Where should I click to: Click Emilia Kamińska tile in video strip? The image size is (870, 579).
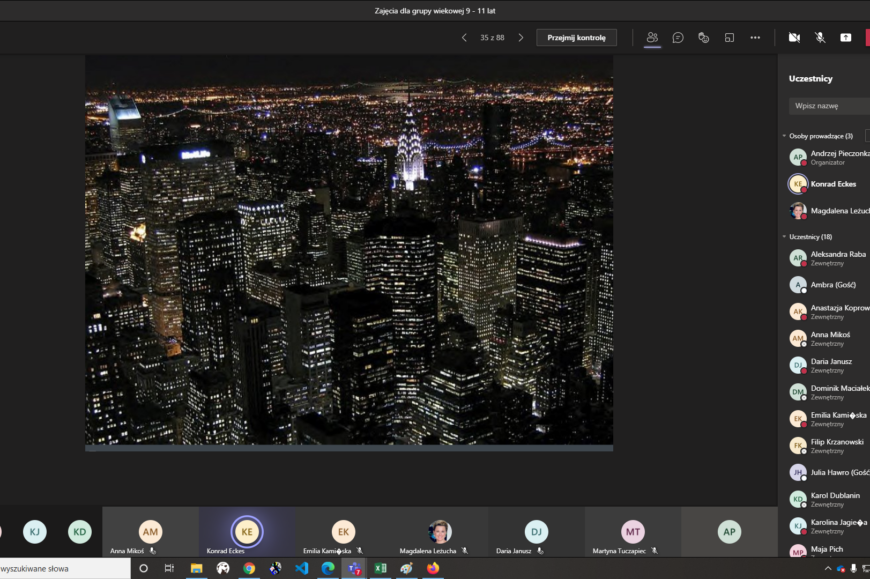(343, 532)
